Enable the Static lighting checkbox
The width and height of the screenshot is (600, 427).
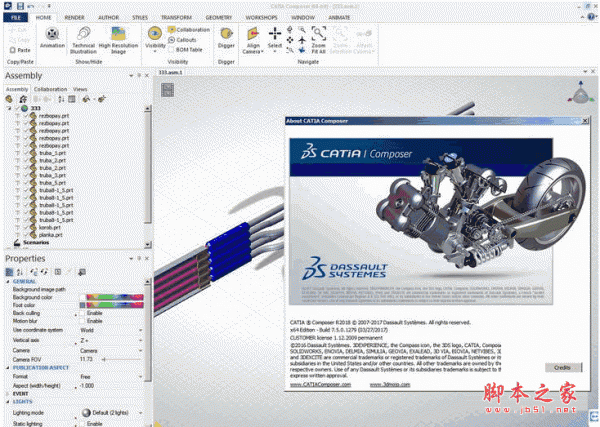tap(82, 424)
